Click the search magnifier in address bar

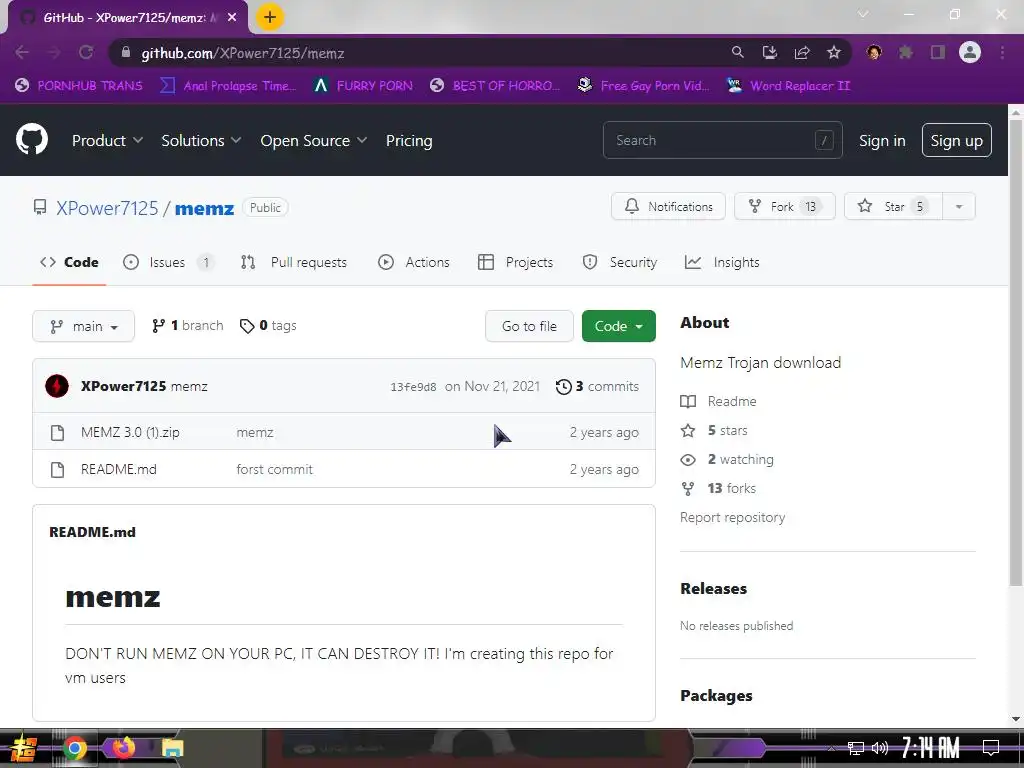737,52
